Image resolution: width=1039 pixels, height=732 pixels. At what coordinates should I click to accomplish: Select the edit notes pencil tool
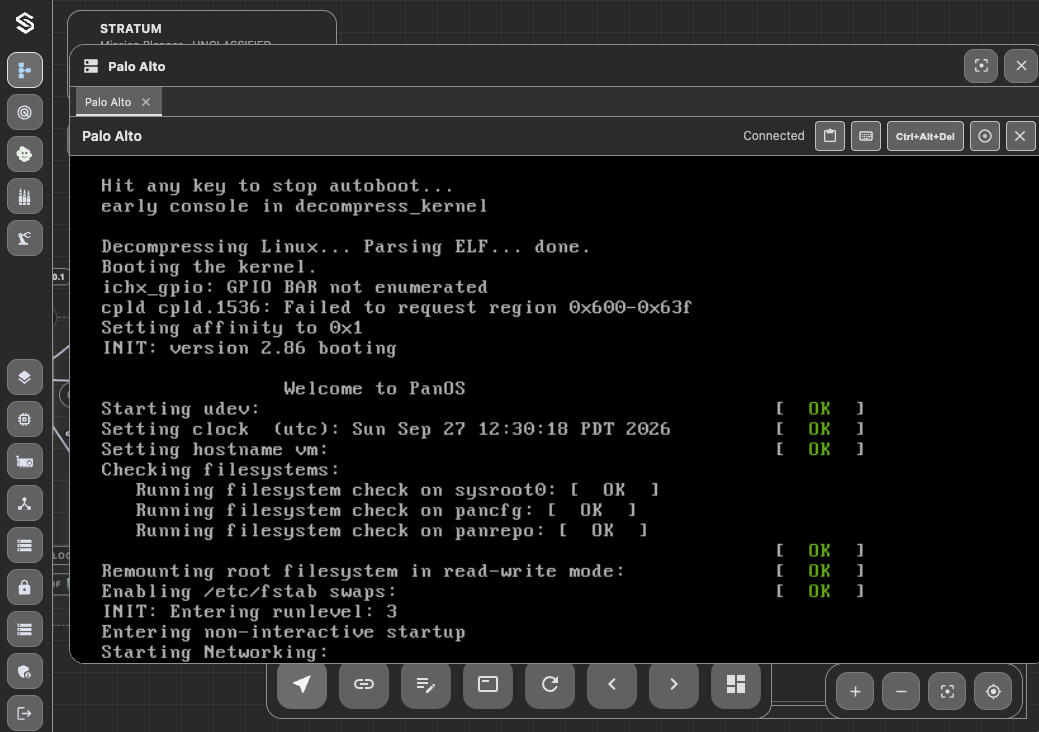[425, 684]
